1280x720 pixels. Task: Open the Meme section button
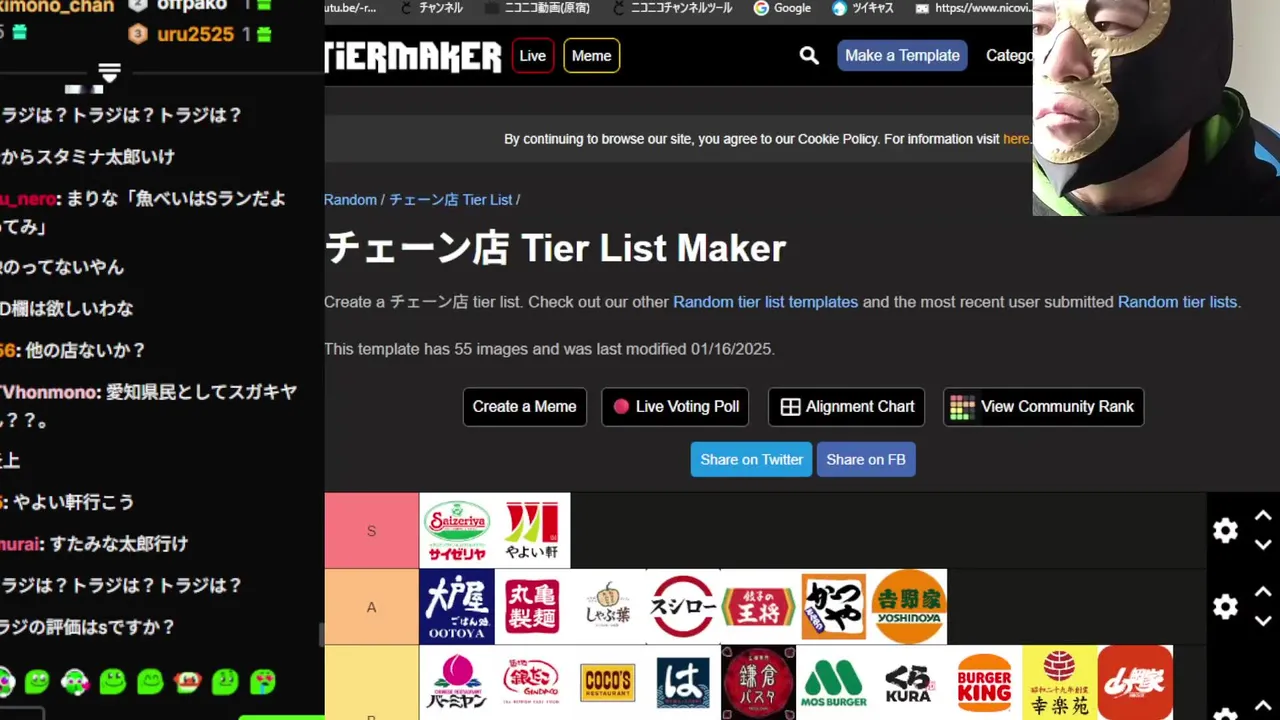pyautogui.click(x=591, y=56)
